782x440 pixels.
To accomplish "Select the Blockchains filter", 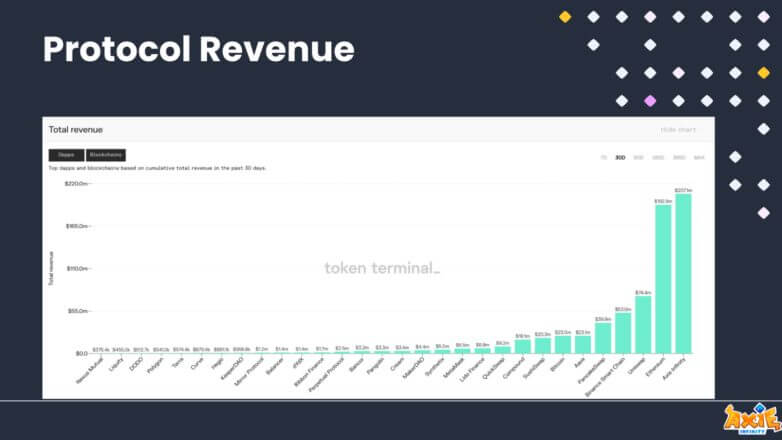I will (x=106, y=155).
